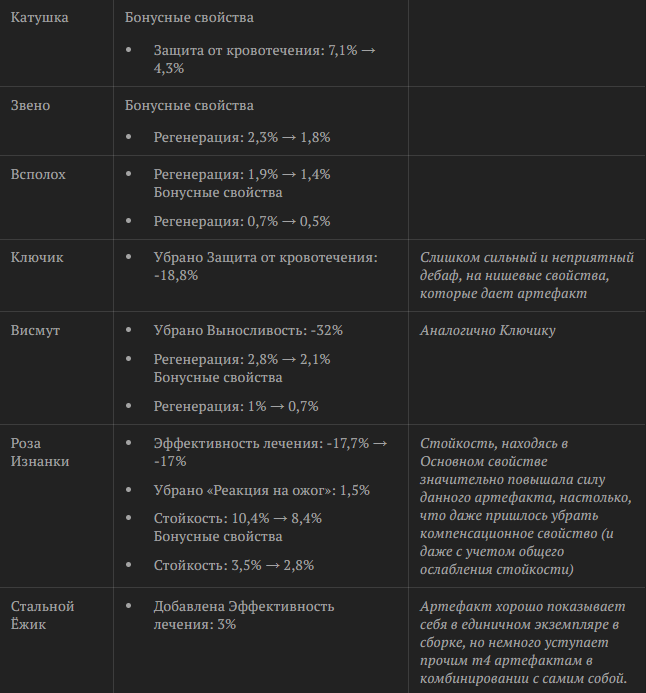Click Добавлена Эффективность лечения 3% entry
Image resolution: width=646 pixels, height=693 pixels.
[x=244, y=615]
